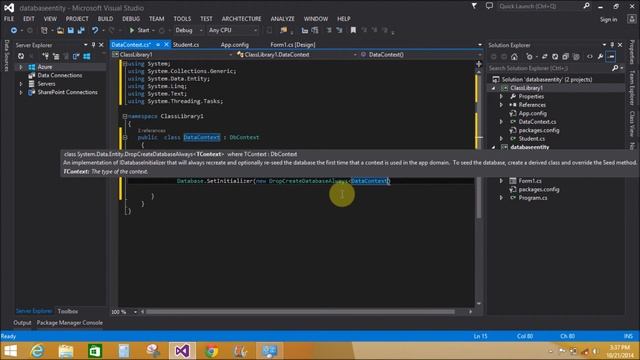640x360 pixels.
Task: Click the View Code icon in Solution Explorer
Action: coord(590,57)
